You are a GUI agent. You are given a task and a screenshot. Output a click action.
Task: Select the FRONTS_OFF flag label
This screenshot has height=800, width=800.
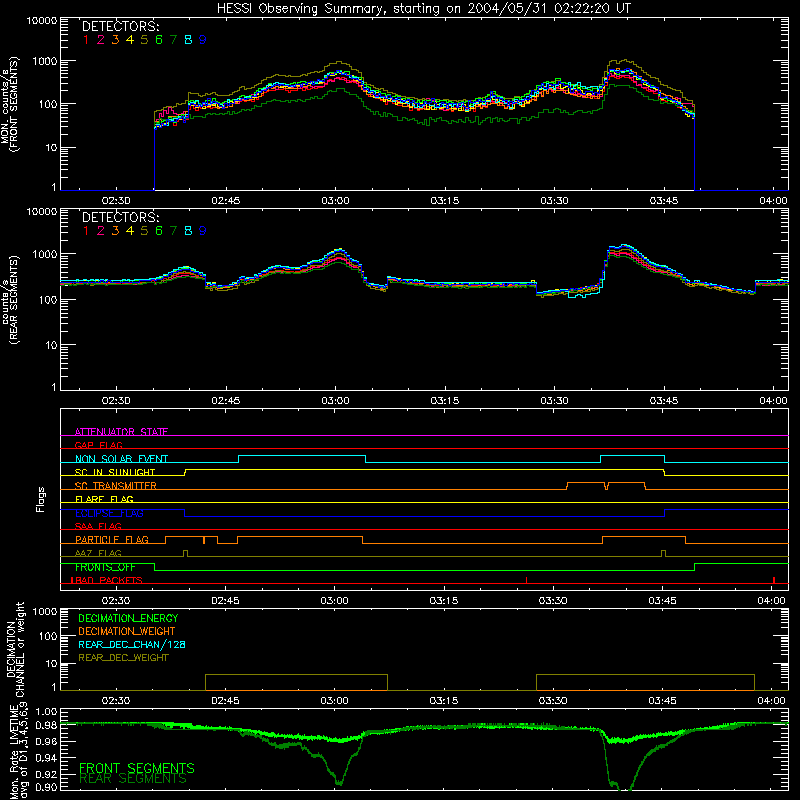105,567
